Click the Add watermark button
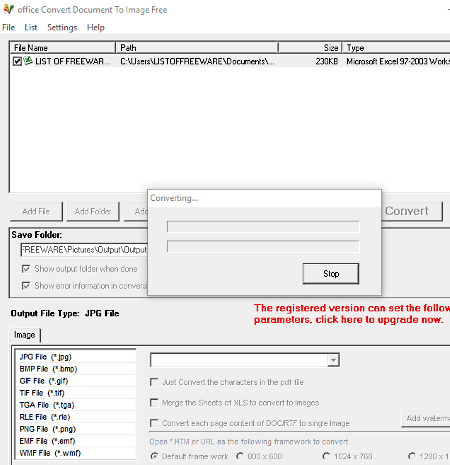 426,418
